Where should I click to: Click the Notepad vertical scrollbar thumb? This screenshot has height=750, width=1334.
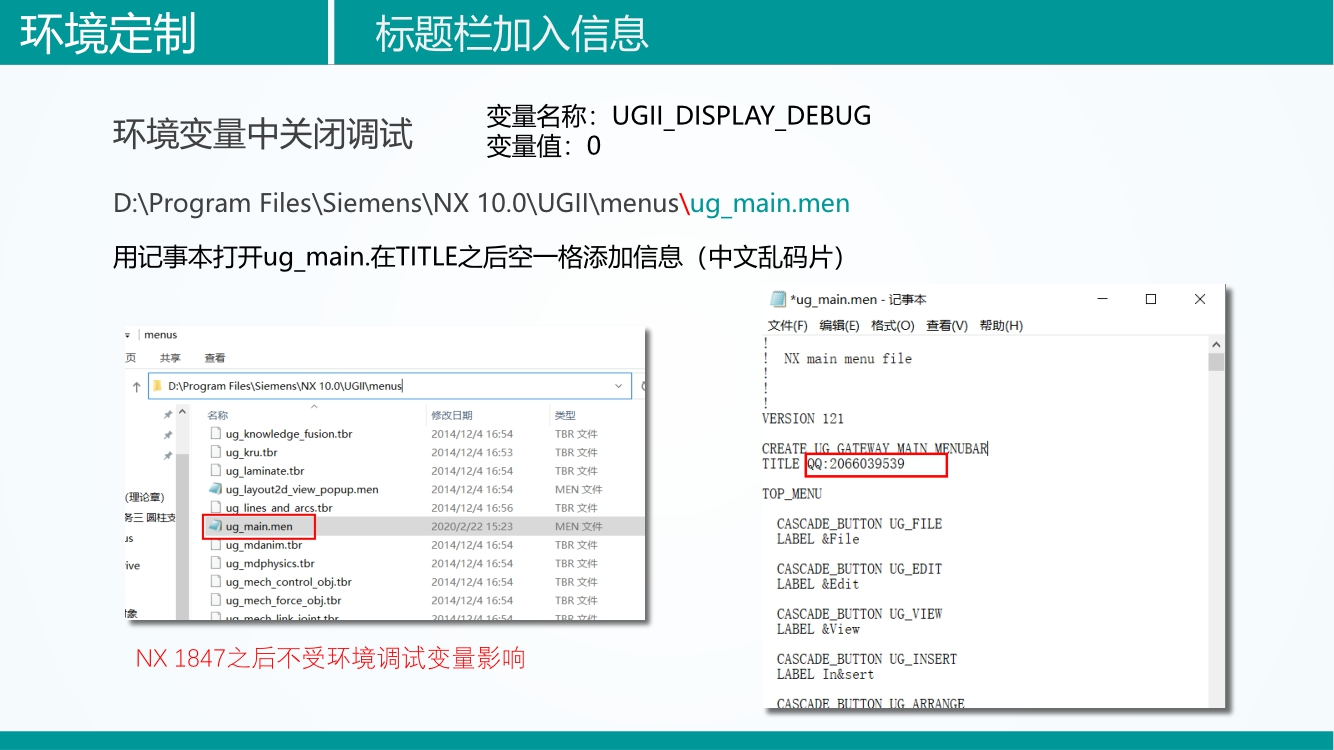(1216, 362)
